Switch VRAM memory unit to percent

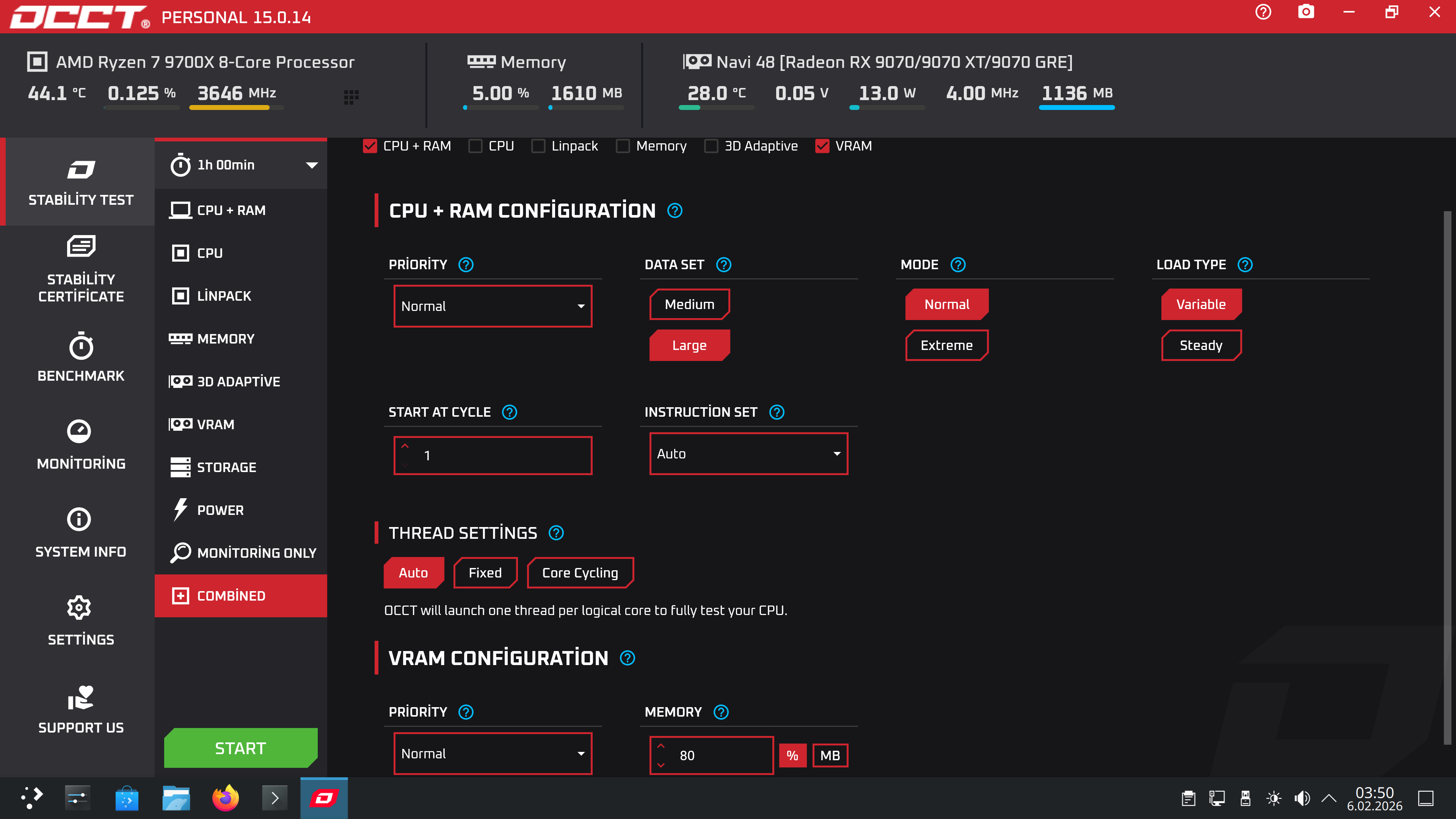click(792, 755)
